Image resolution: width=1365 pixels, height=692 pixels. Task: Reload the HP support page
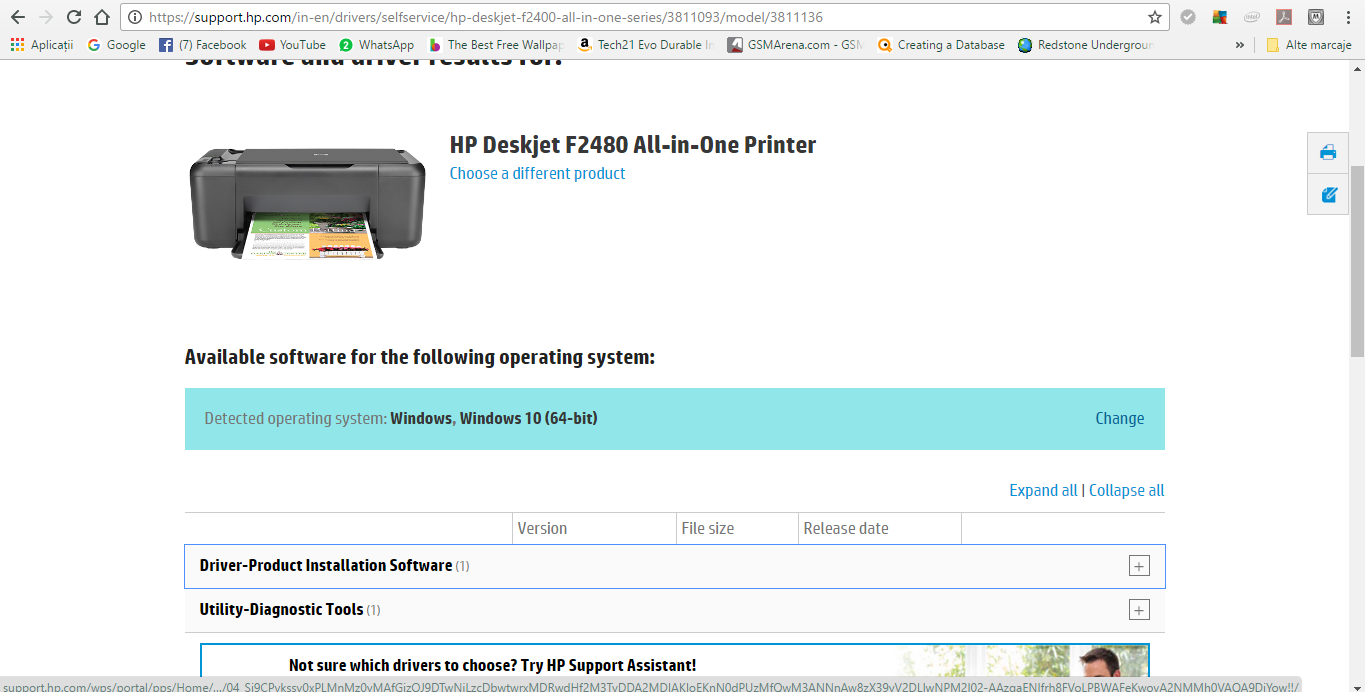[74, 17]
